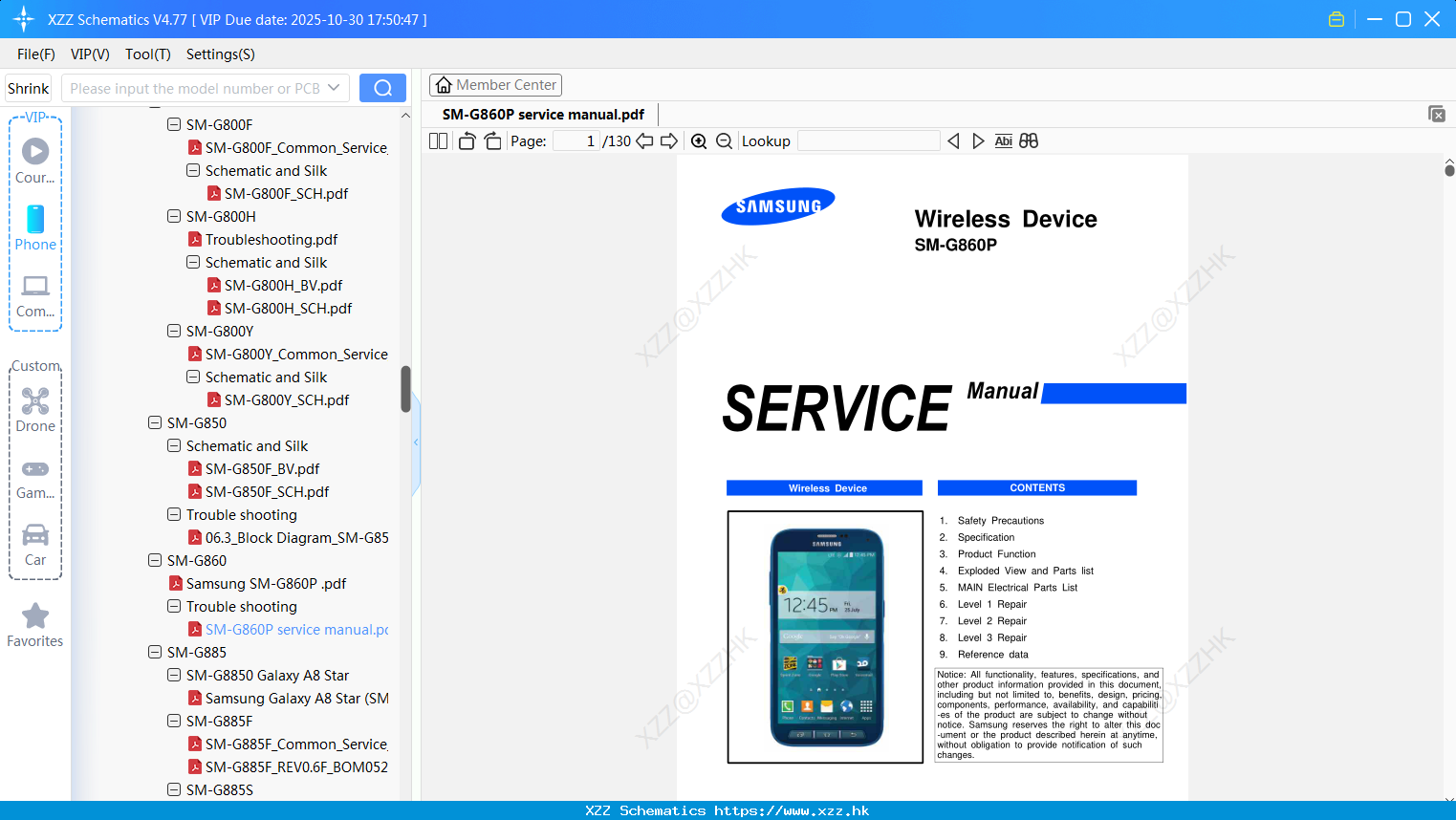Click the blue search button
Image resolution: width=1456 pixels, height=820 pixels.
tap(382, 88)
